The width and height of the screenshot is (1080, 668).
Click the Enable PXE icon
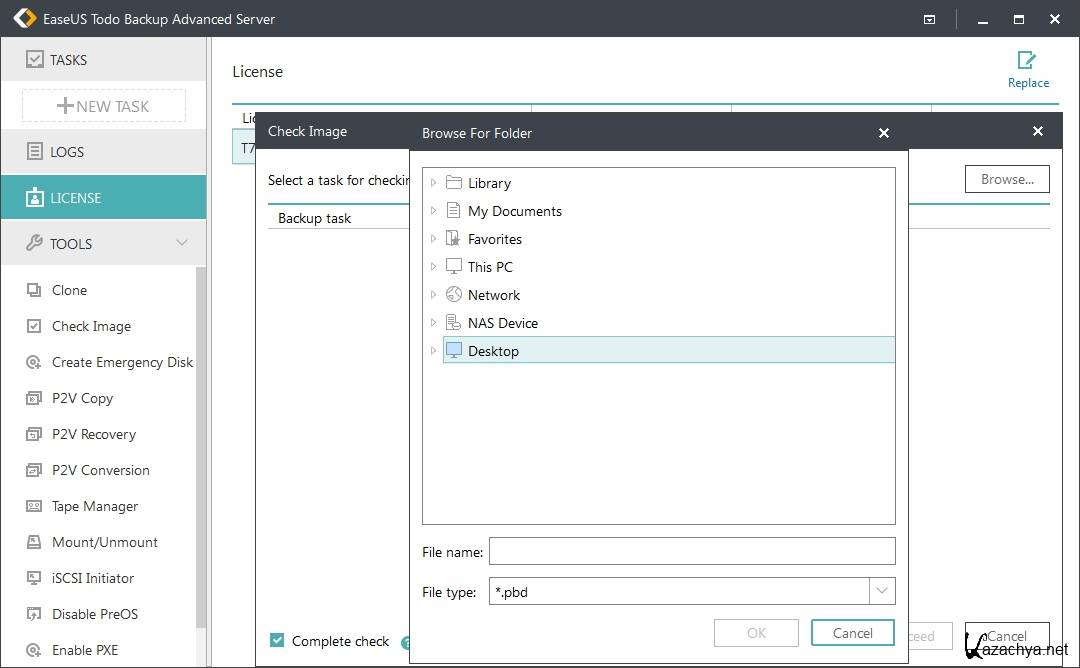pyautogui.click(x=34, y=650)
